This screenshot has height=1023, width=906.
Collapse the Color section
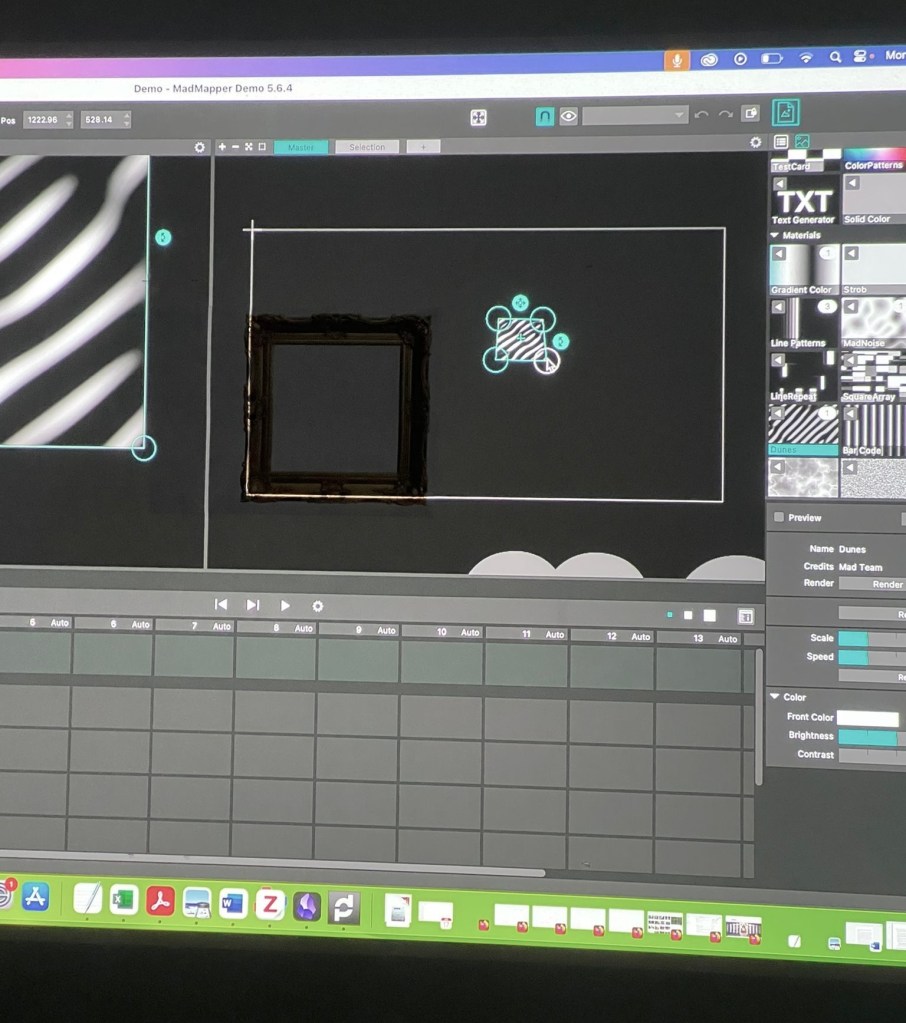click(x=775, y=697)
